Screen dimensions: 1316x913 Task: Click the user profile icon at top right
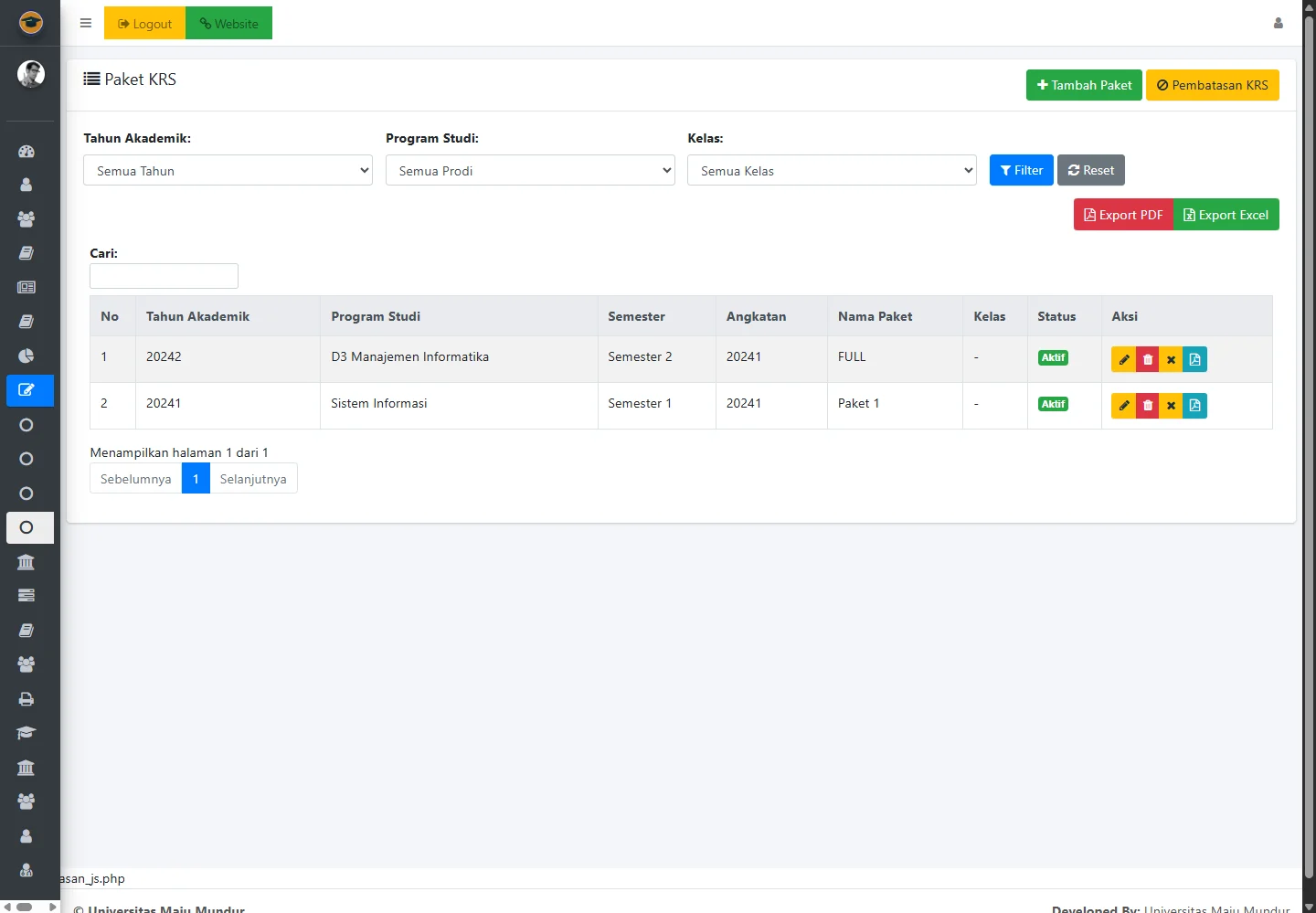(x=1278, y=24)
